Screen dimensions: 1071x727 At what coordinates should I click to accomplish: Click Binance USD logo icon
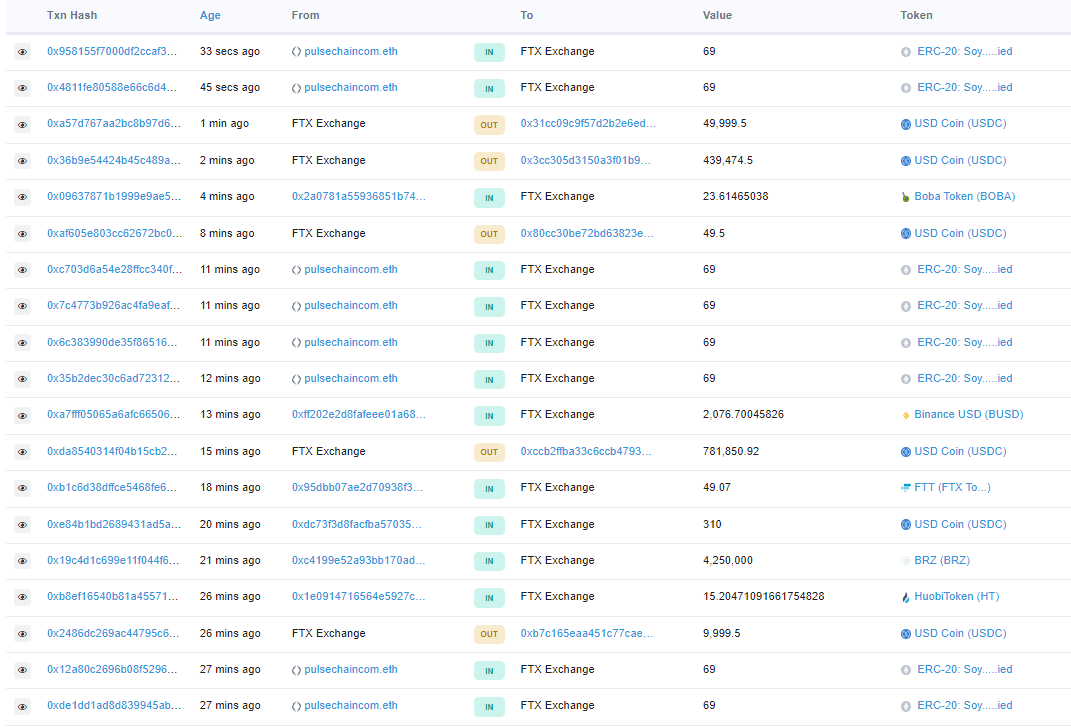[x=906, y=415]
